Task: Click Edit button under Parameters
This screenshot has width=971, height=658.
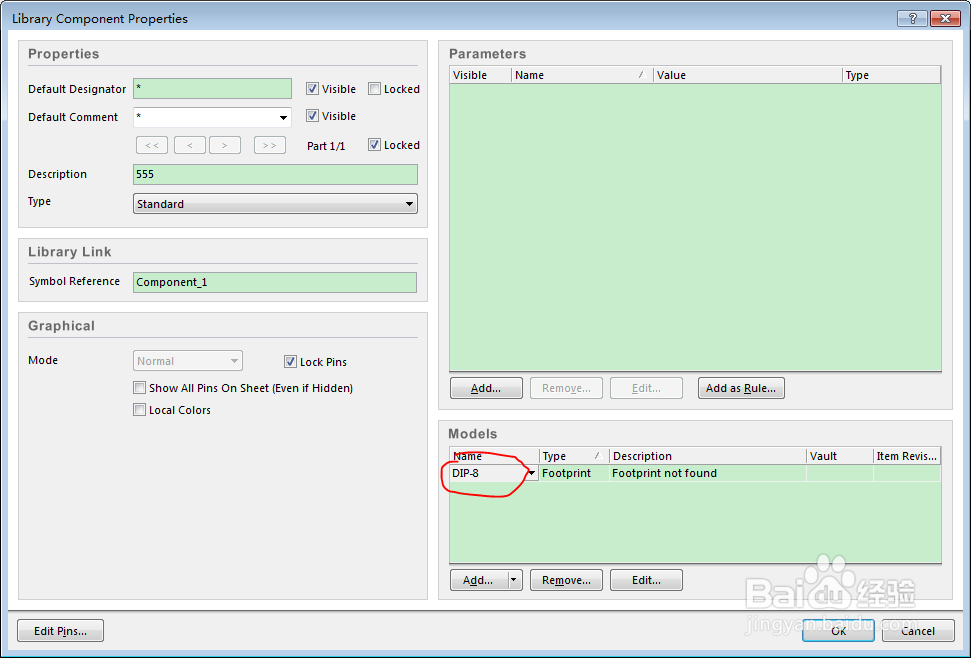Action: click(x=646, y=388)
